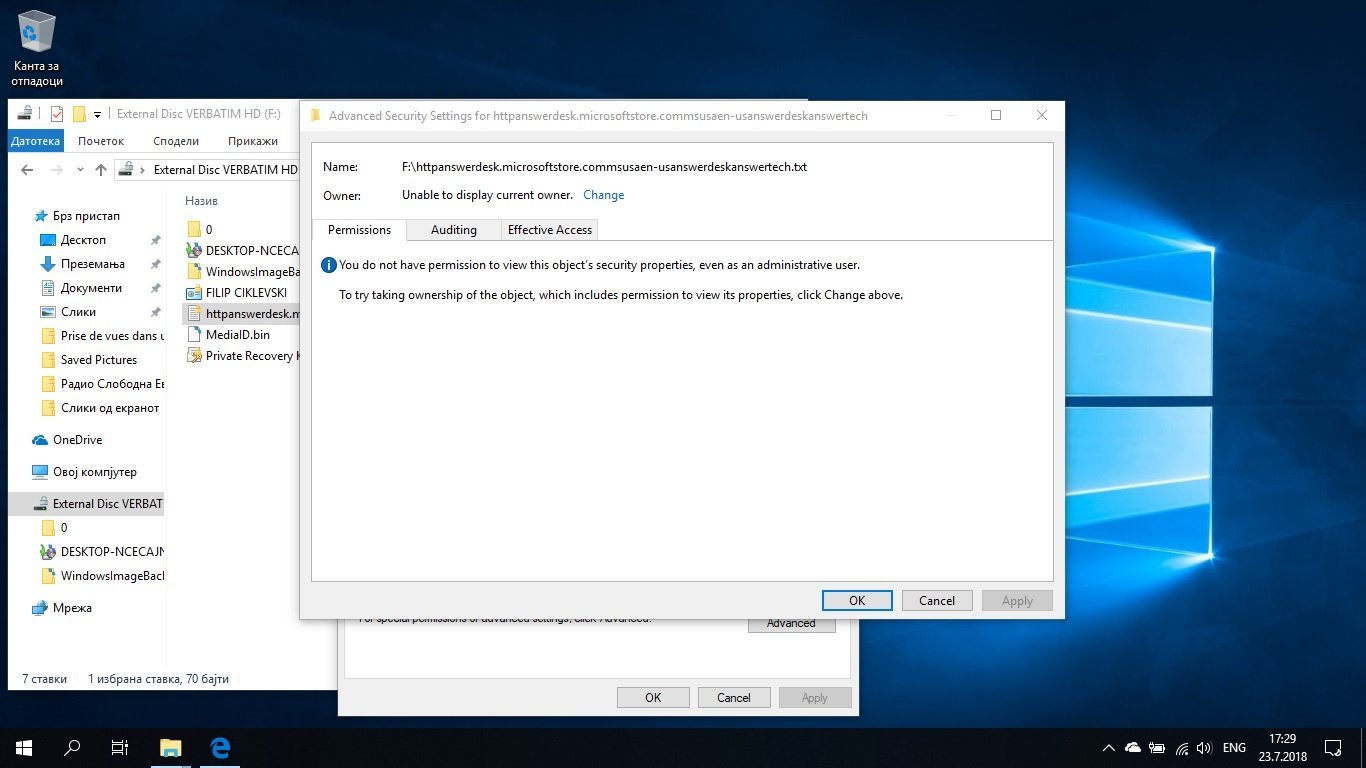Screen dimensions: 1366x768
Task: Click the New Folder quick-access icon in Explorer
Action: tap(79, 114)
